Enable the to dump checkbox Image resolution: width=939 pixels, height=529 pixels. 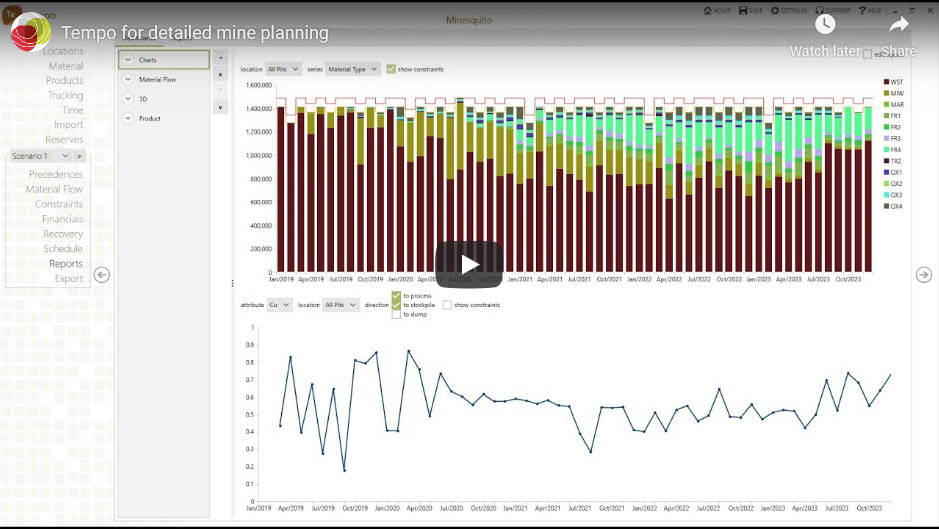click(396, 314)
